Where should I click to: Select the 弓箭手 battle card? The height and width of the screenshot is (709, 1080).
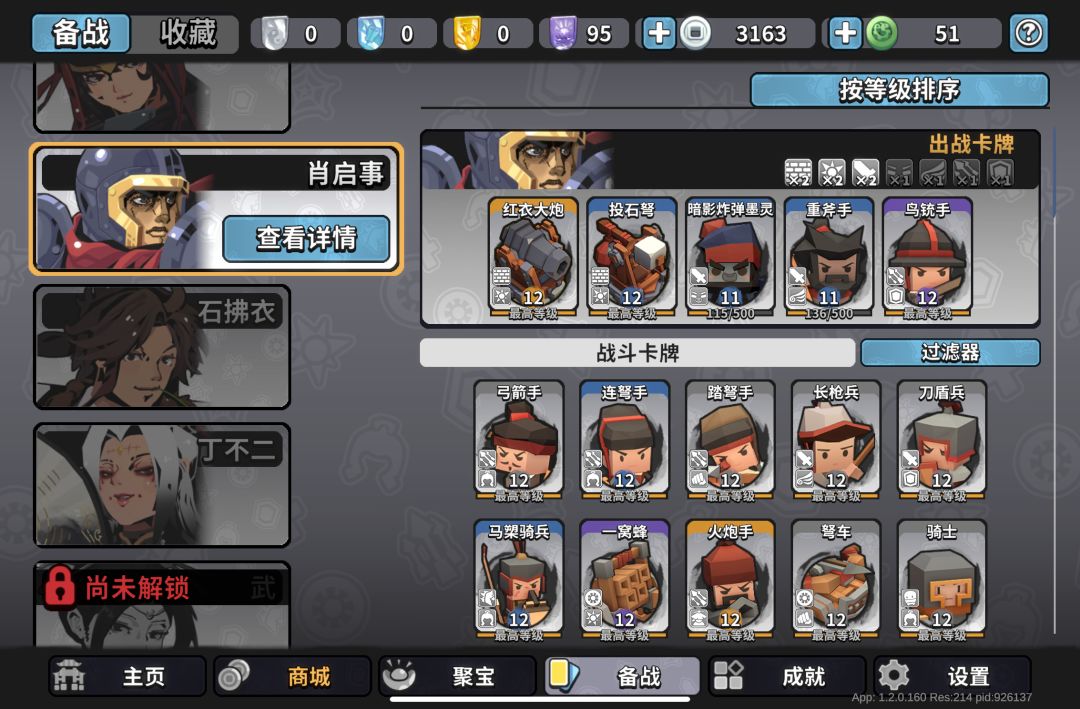coord(519,441)
